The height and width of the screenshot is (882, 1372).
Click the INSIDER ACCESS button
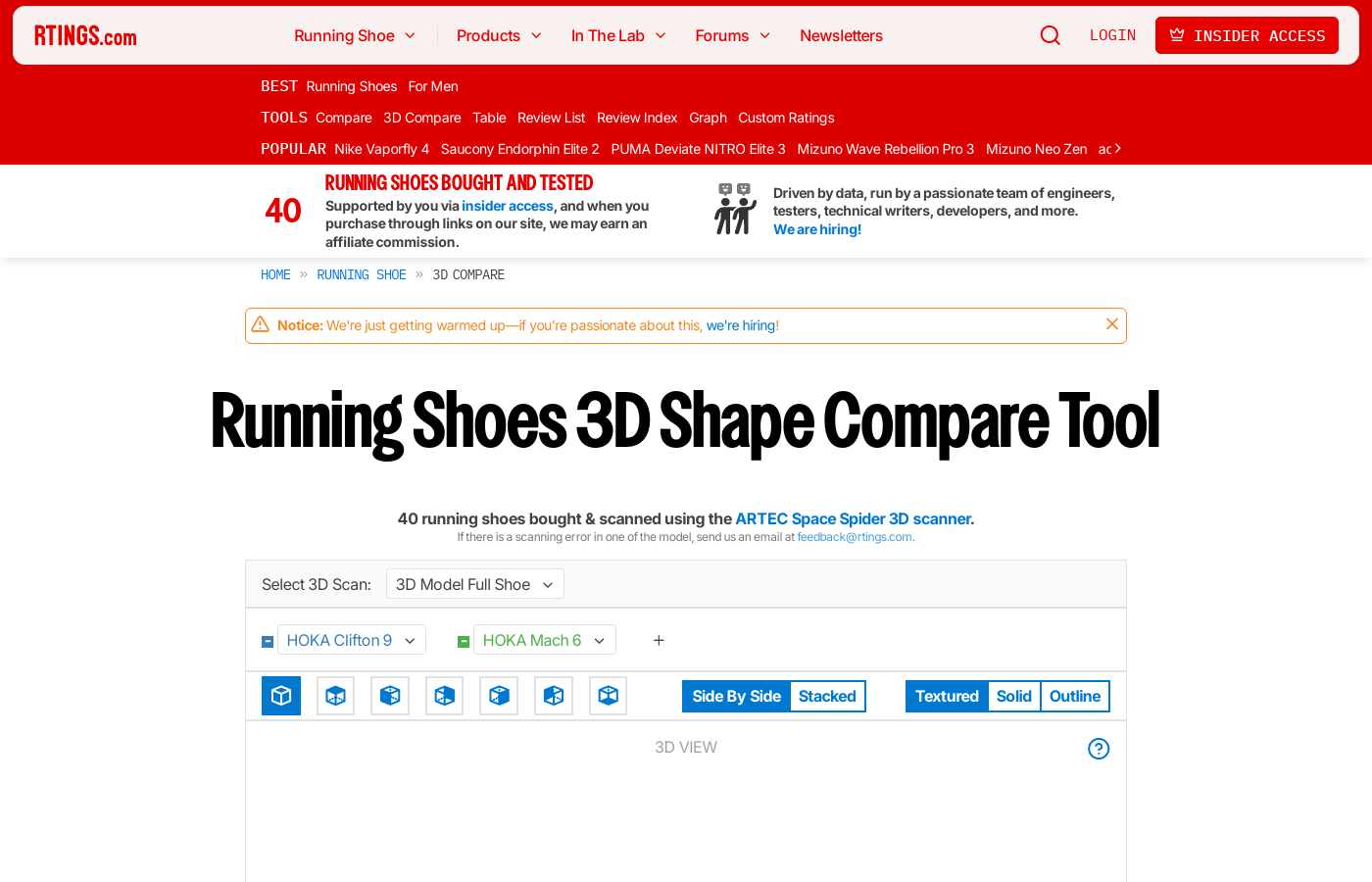[1247, 34]
